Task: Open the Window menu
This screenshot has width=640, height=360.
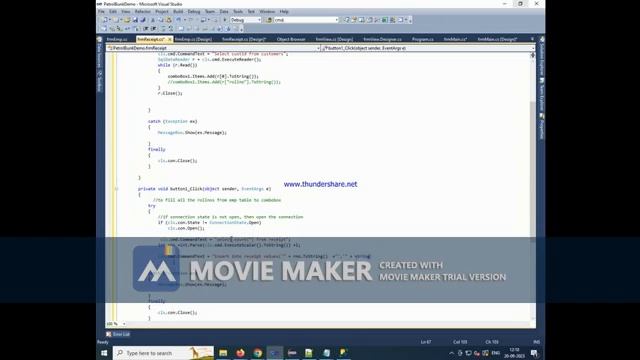Action: [x=267, y=11]
